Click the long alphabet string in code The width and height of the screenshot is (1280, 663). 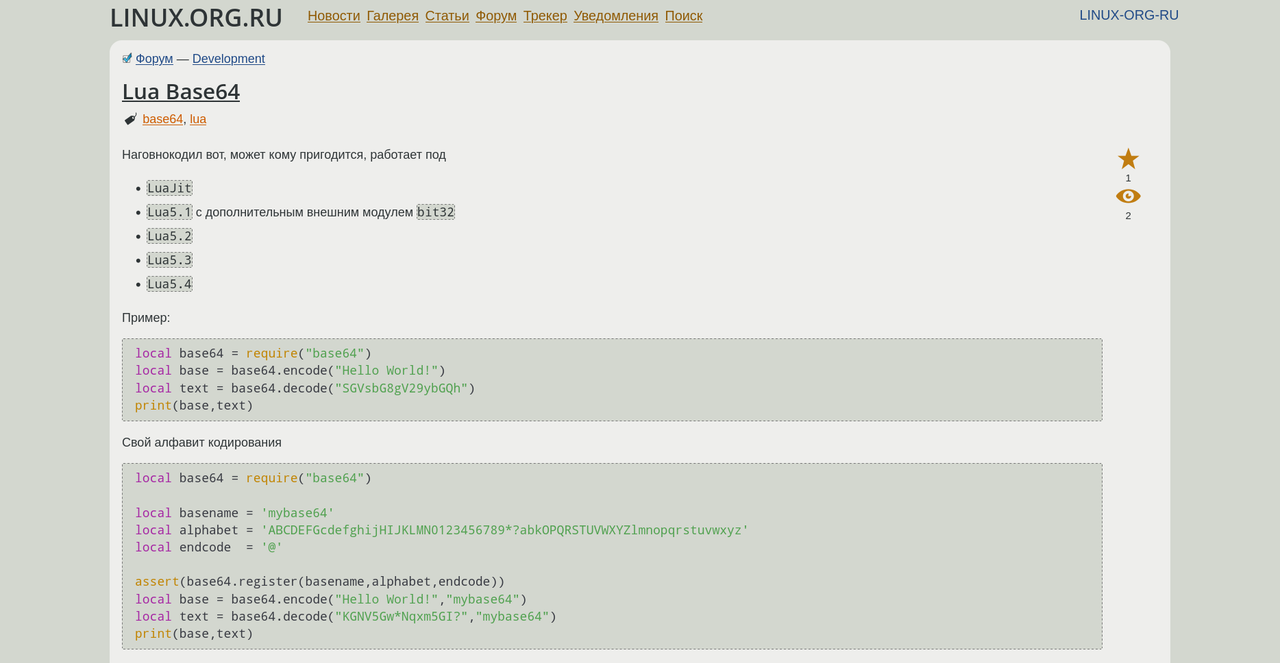click(505, 530)
